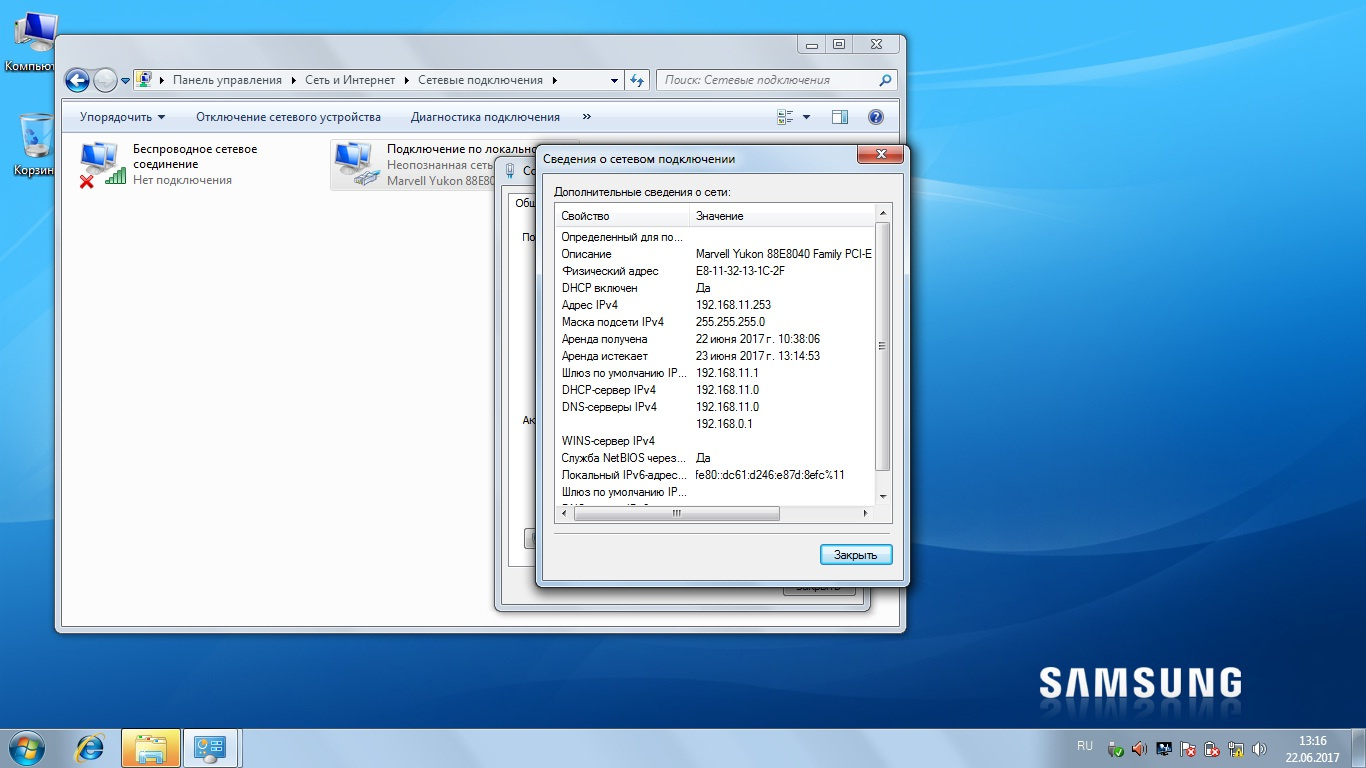This screenshot has height=768, width=1366.
Task: Click the details list horizontal scrollbar thumb
Action: coord(676,514)
